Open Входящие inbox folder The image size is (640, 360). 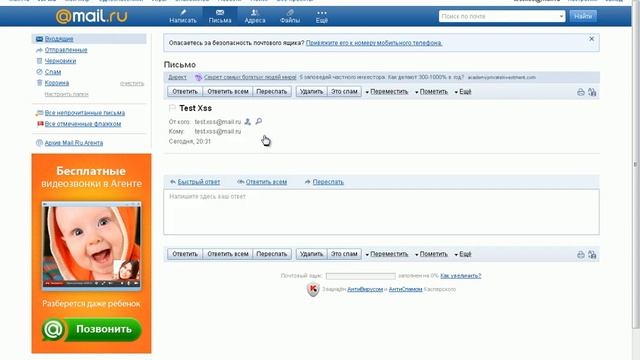pos(59,39)
